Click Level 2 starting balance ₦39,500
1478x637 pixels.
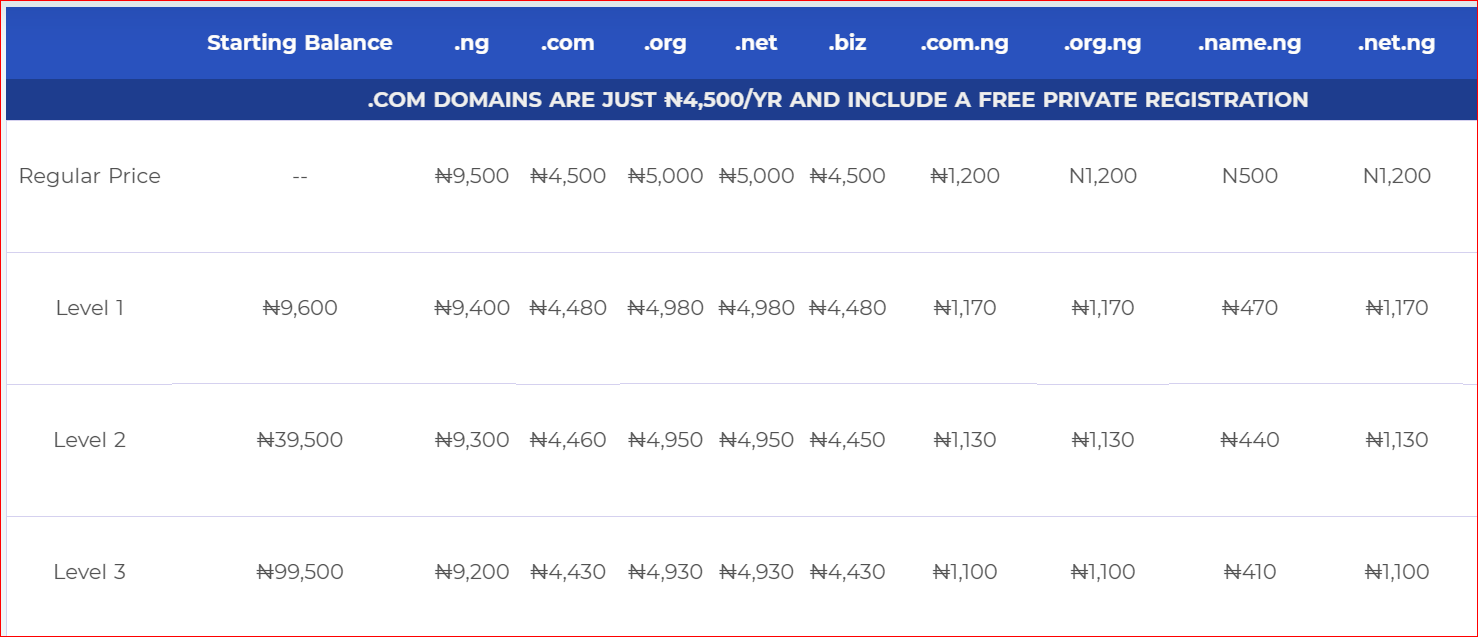pyautogui.click(x=300, y=440)
